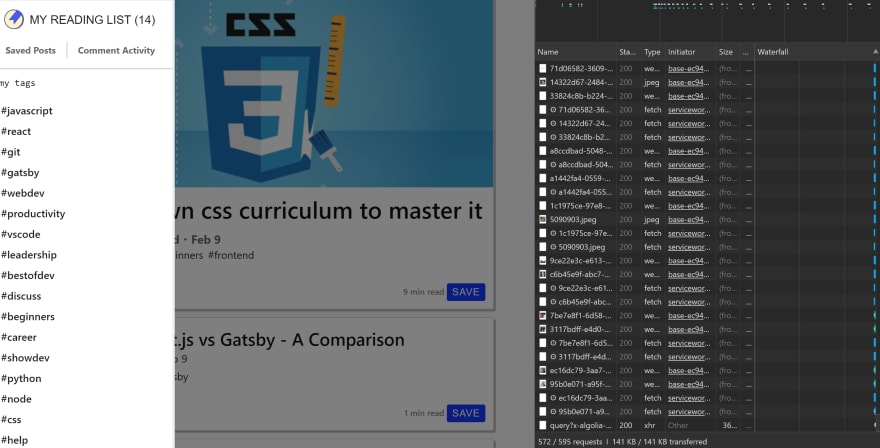Image resolution: width=880 pixels, height=448 pixels.
Task: Click the CSS3 cover image
Action: [334, 93]
